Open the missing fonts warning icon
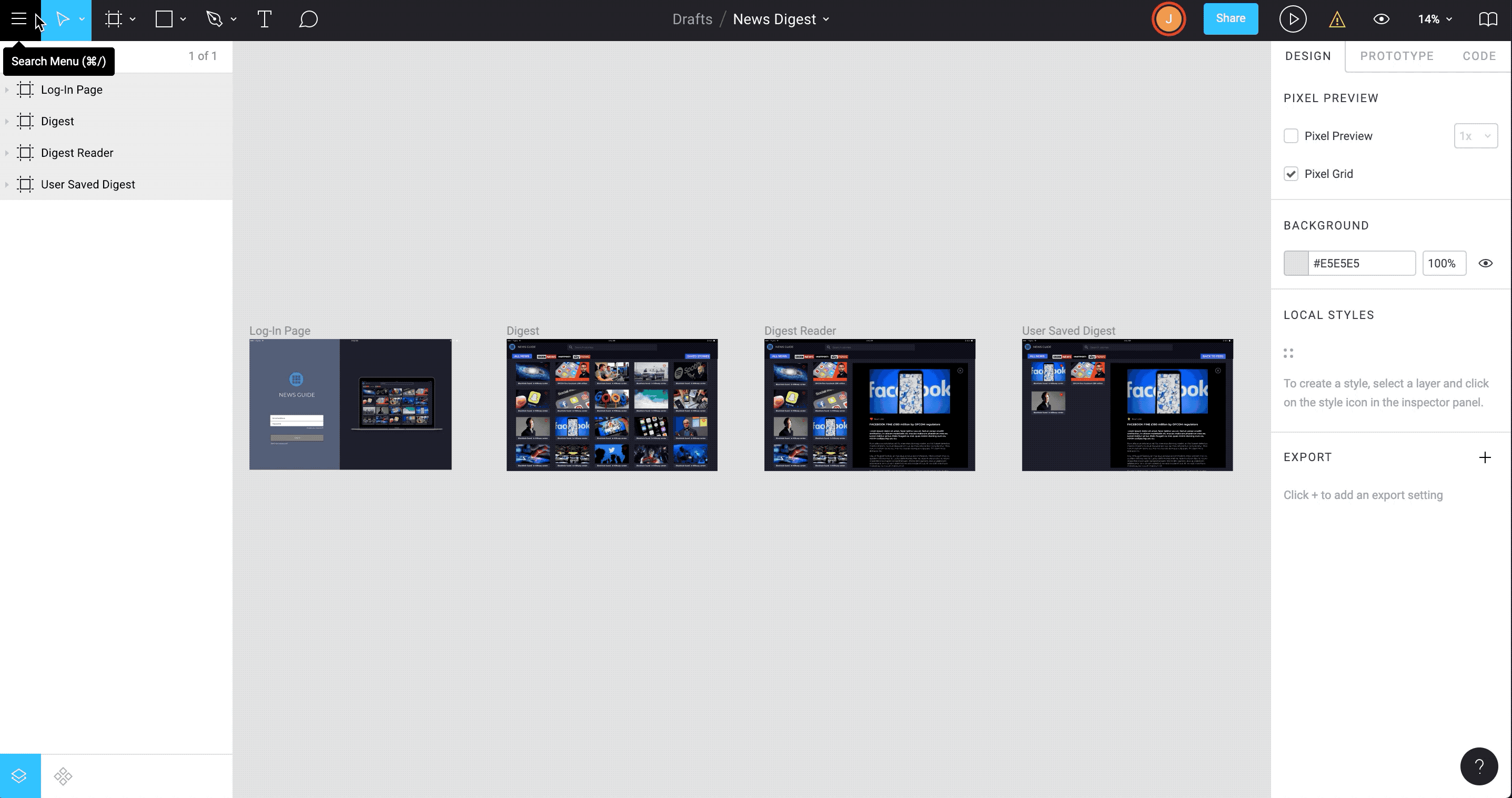Image resolution: width=1512 pixels, height=798 pixels. coord(1336,20)
